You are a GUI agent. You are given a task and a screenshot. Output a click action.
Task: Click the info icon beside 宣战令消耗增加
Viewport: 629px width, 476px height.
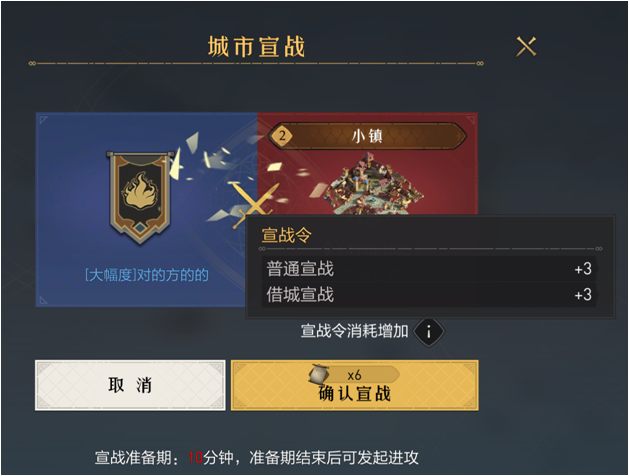tap(428, 332)
